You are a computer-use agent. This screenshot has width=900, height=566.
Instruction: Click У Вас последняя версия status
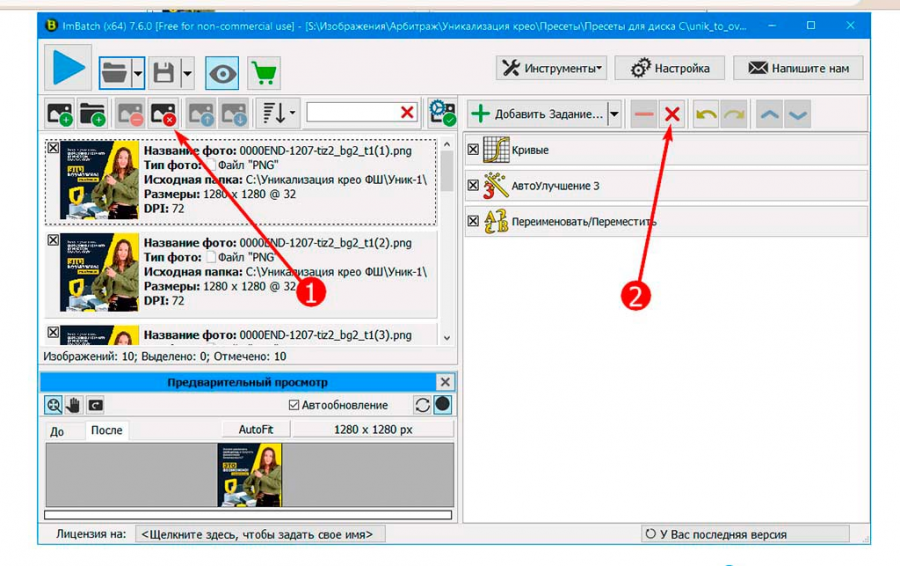click(744, 534)
